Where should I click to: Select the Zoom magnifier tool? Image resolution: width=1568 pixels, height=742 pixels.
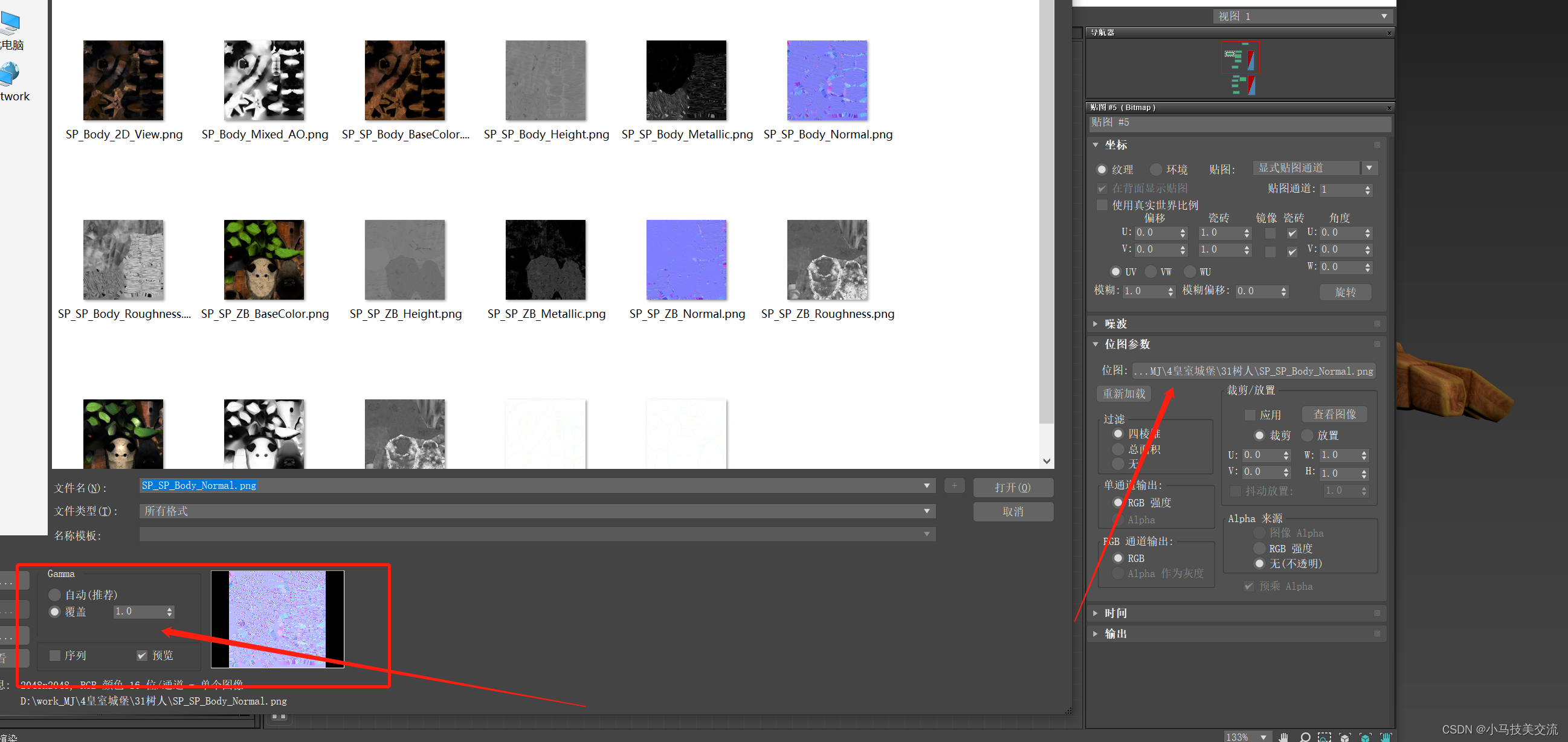pos(1305,737)
